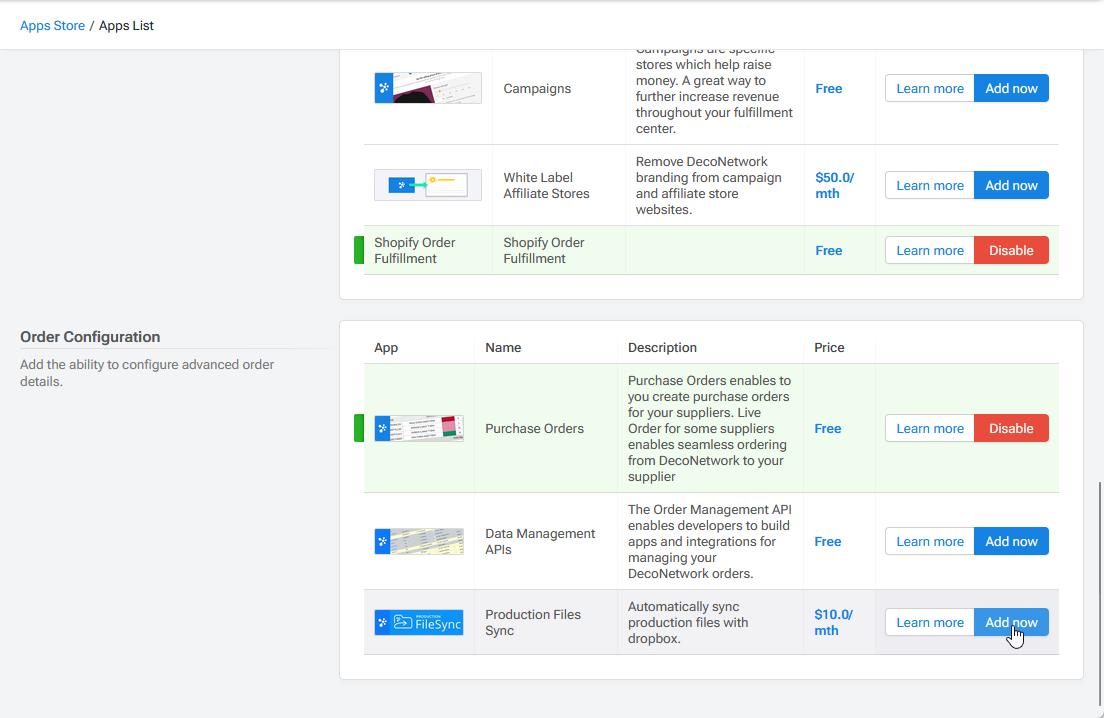Add Data Management APIs app now
This screenshot has width=1104, height=718.
[1011, 541]
